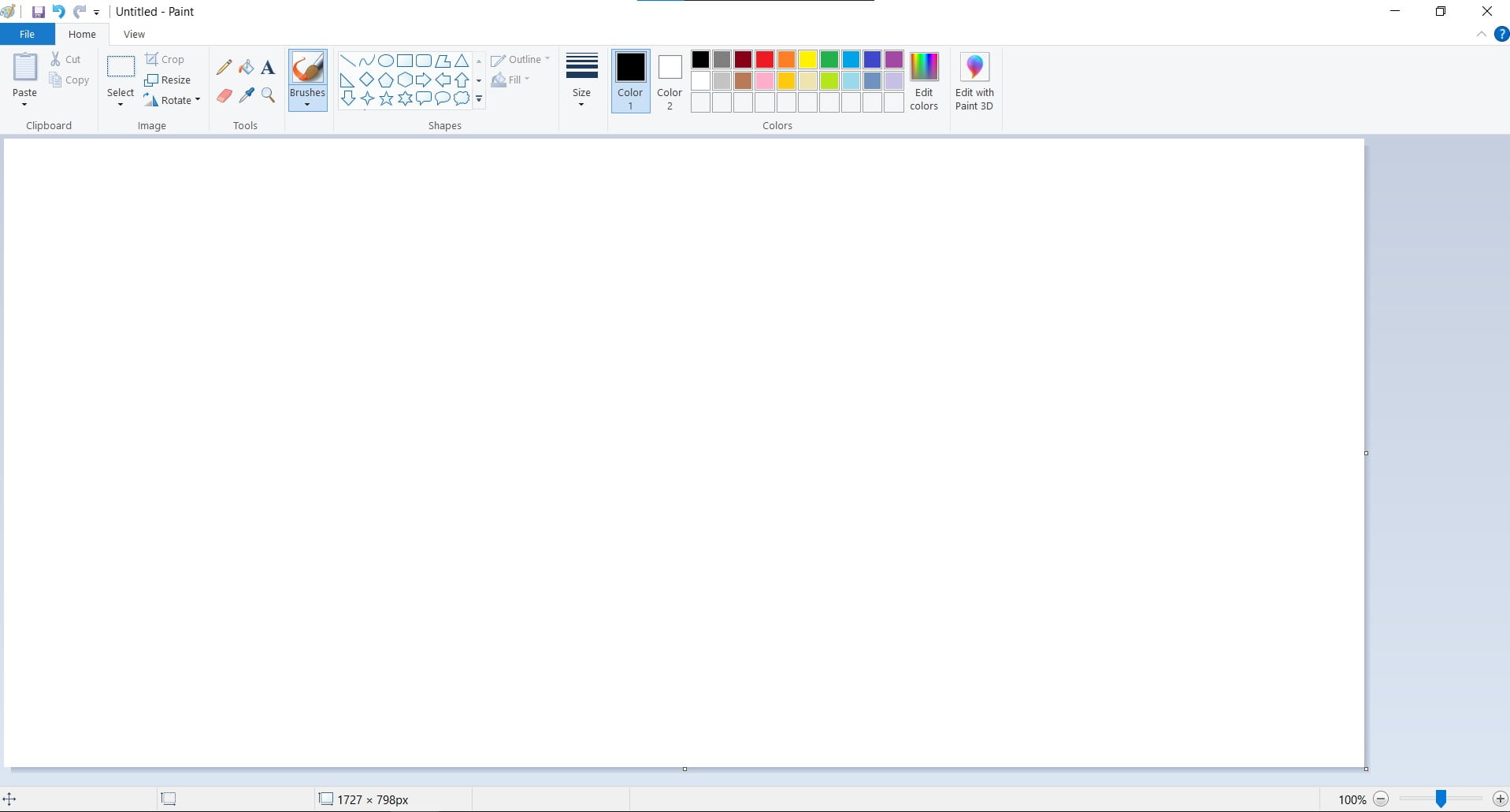The width and height of the screenshot is (1510, 812).
Task: Choose the Up arrow shape
Action: click(462, 80)
